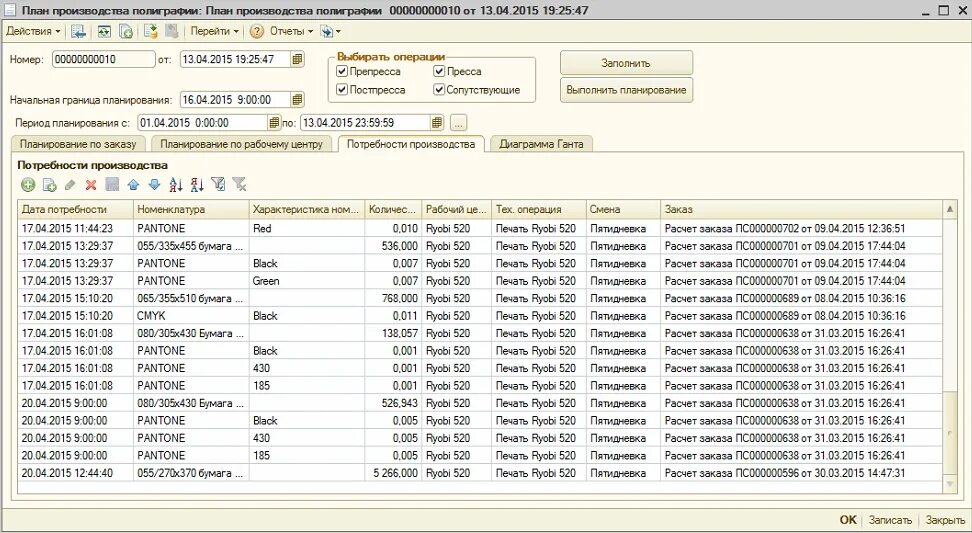Open the calendar for Начальная граница планирования date
The height and width of the screenshot is (533, 972).
[x=298, y=100]
